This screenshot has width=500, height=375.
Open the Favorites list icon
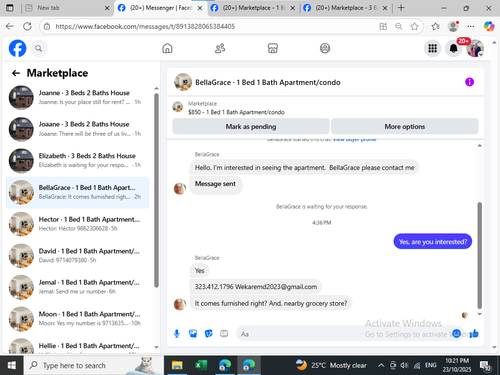(x=435, y=26)
